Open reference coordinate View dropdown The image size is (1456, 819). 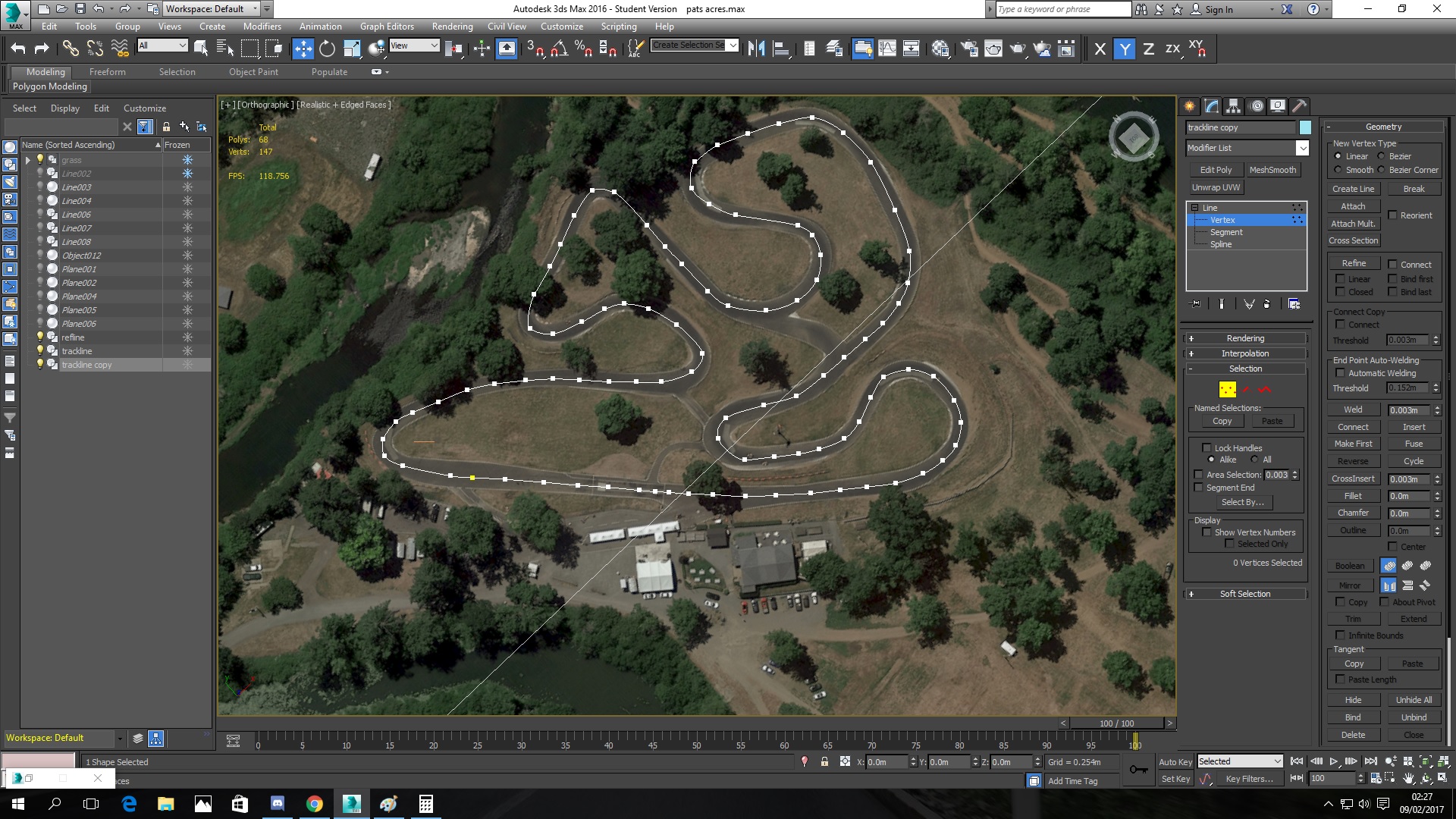(414, 45)
